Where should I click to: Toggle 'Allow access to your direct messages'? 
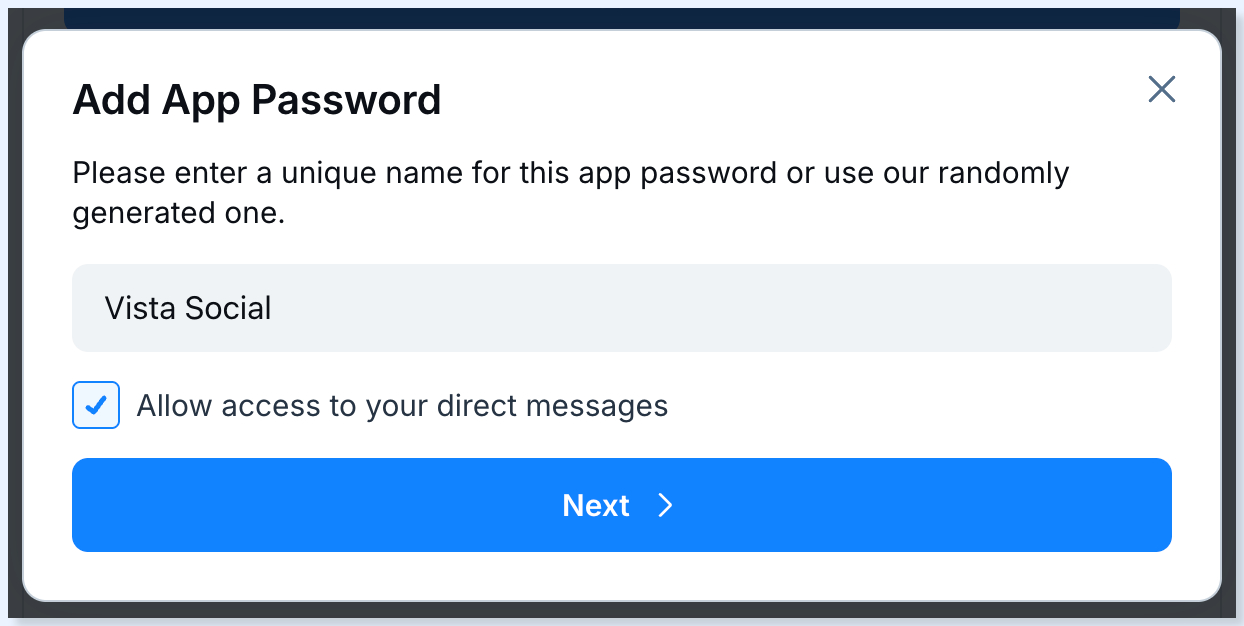coord(96,406)
